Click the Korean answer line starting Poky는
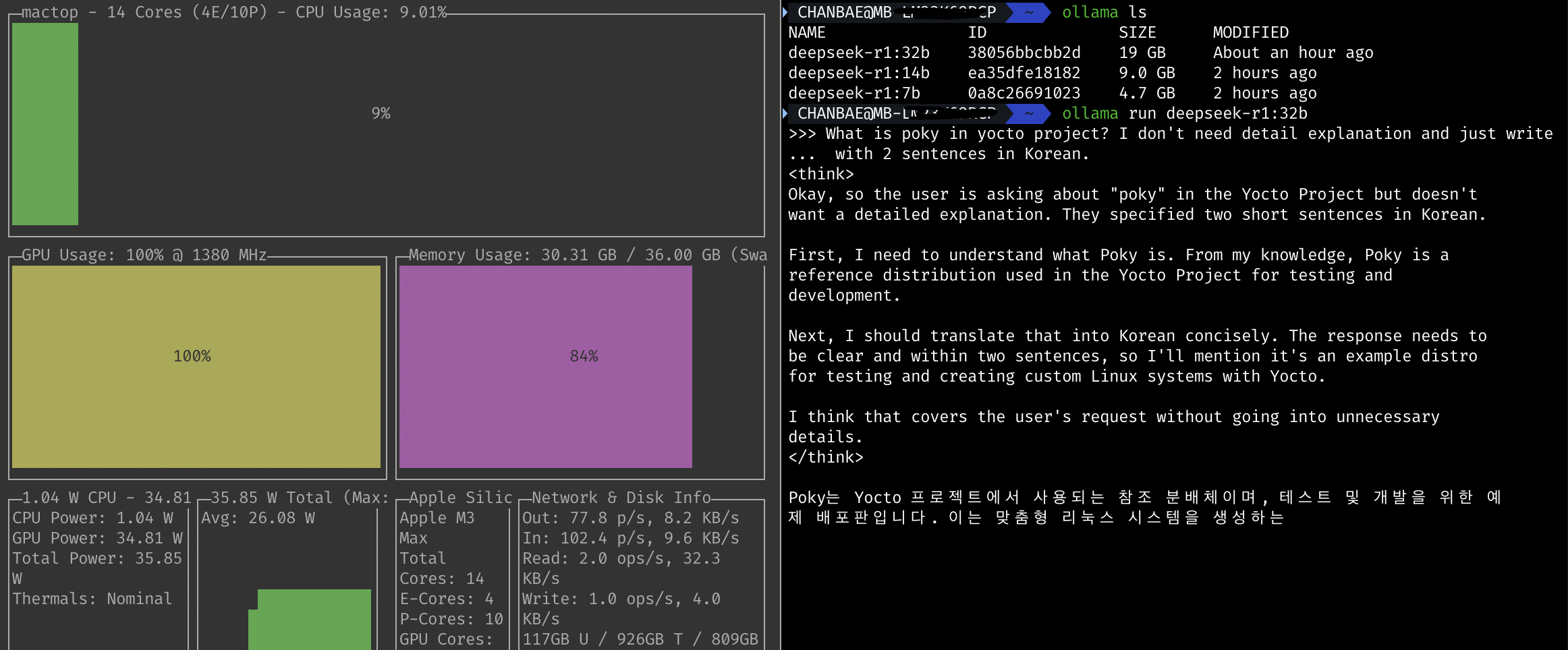This screenshot has width=1568, height=650. tap(1145, 498)
